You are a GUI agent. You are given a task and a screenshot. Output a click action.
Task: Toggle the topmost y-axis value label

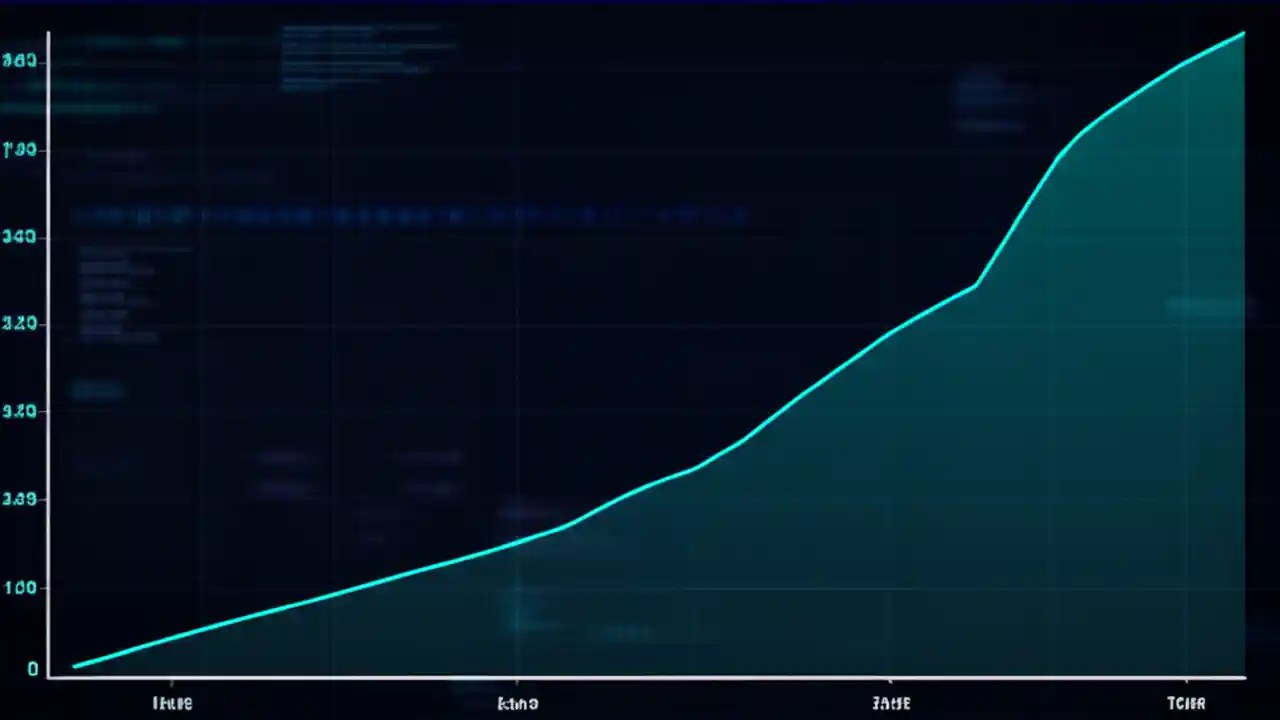tap(20, 60)
